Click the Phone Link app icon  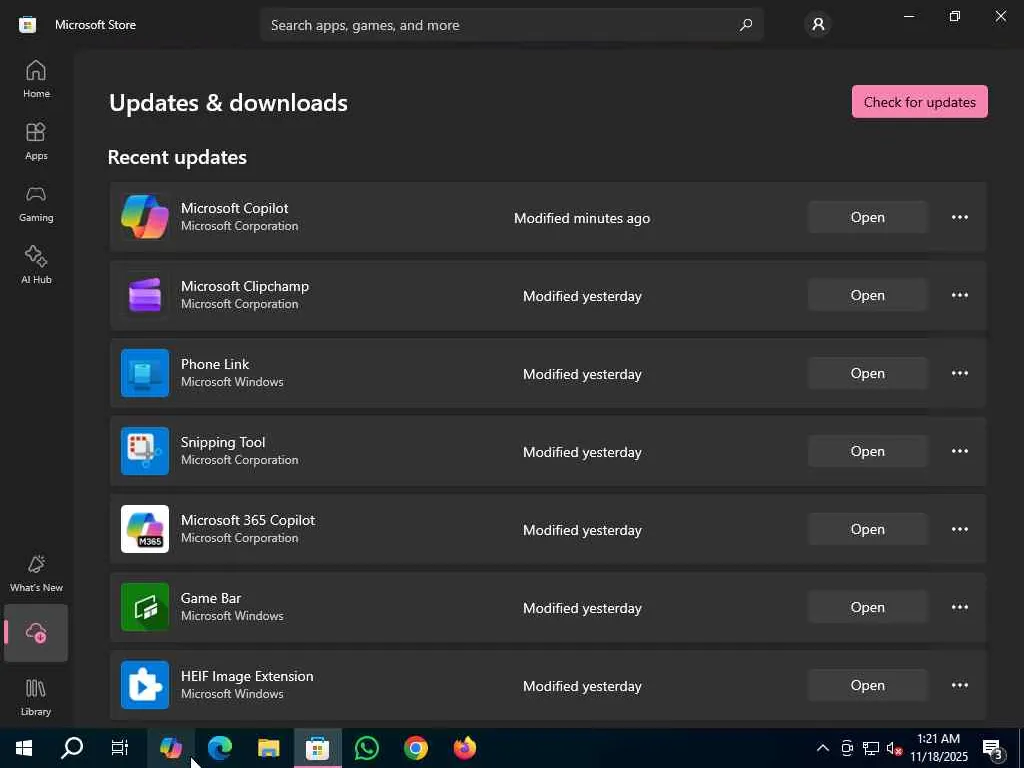(145, 373)
